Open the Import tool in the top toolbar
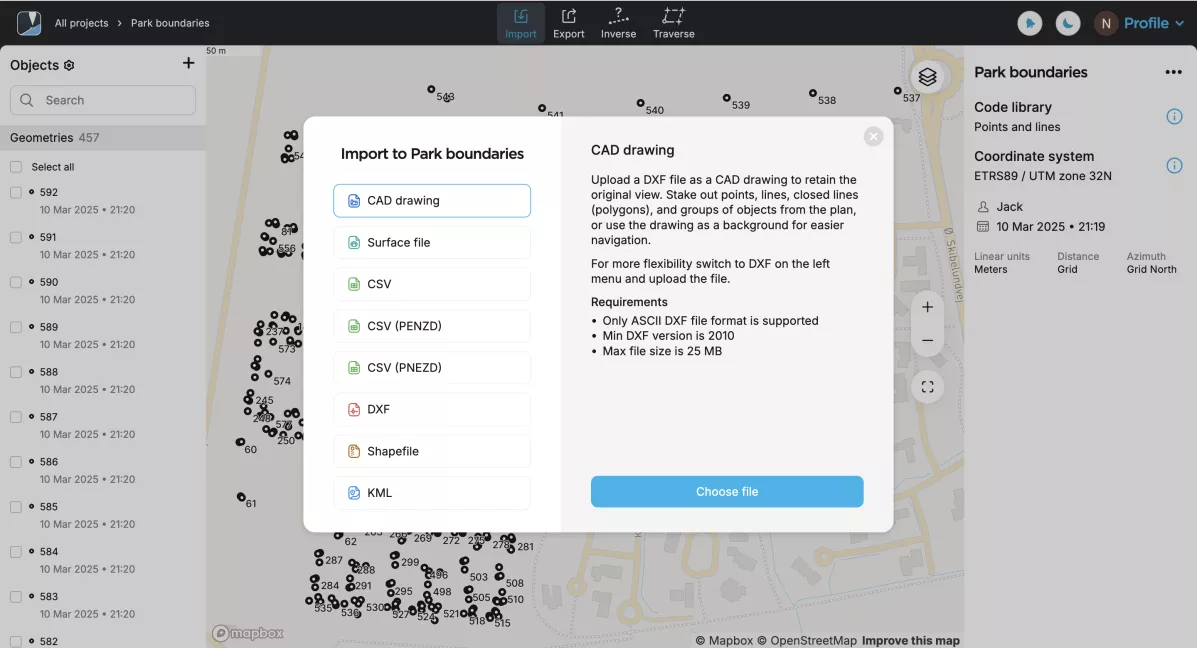 click(x=521, y=23)
